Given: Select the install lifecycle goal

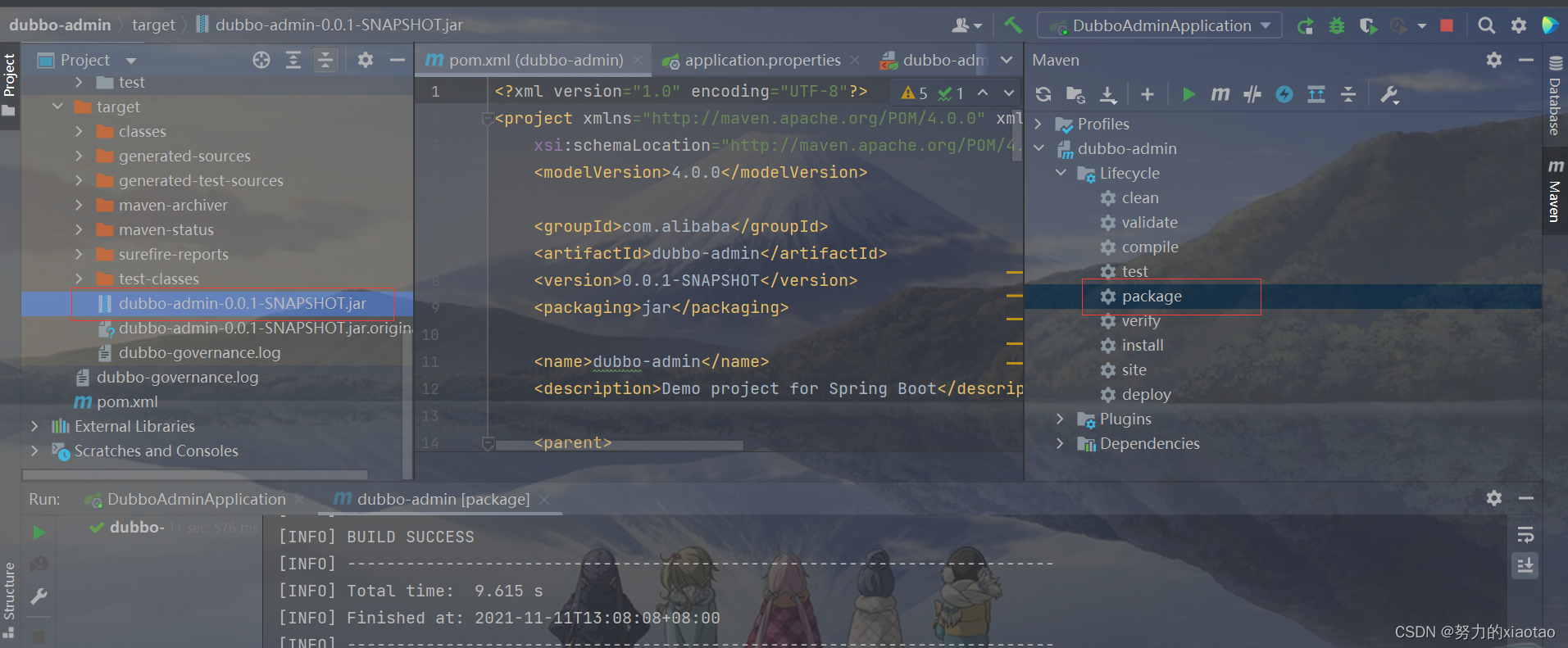Looking at the screenshot, I should (1142, 345).
